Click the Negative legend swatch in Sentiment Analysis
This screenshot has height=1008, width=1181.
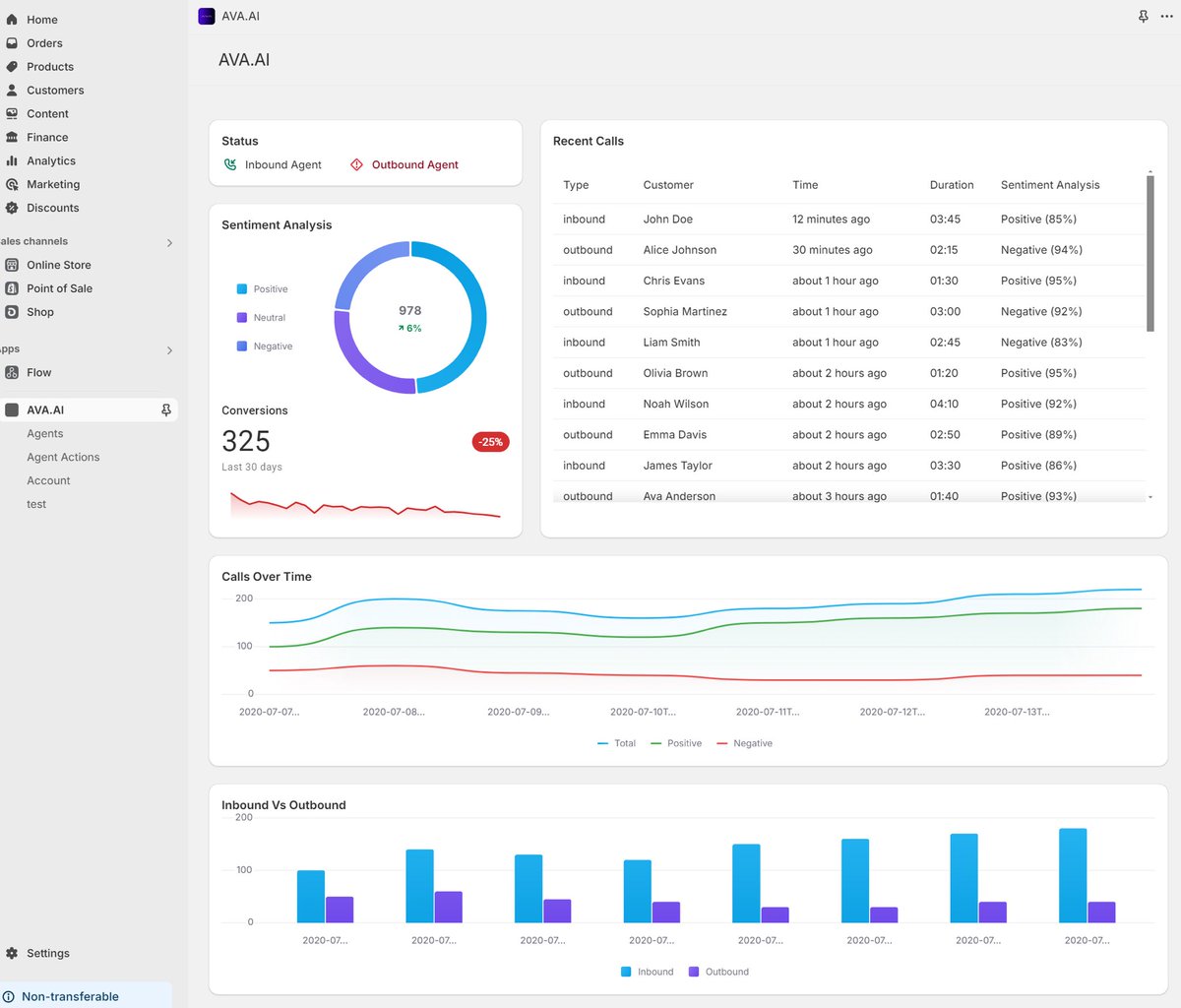point(242,346)
